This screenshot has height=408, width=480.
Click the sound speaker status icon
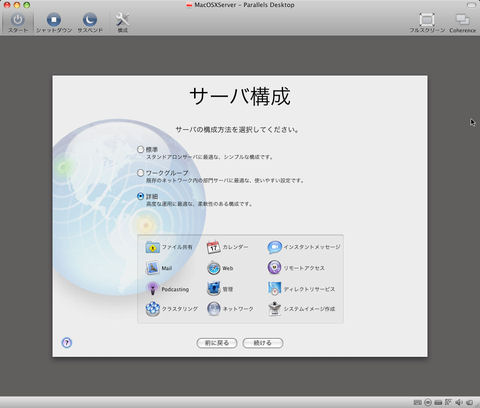(x=459, y=403)
